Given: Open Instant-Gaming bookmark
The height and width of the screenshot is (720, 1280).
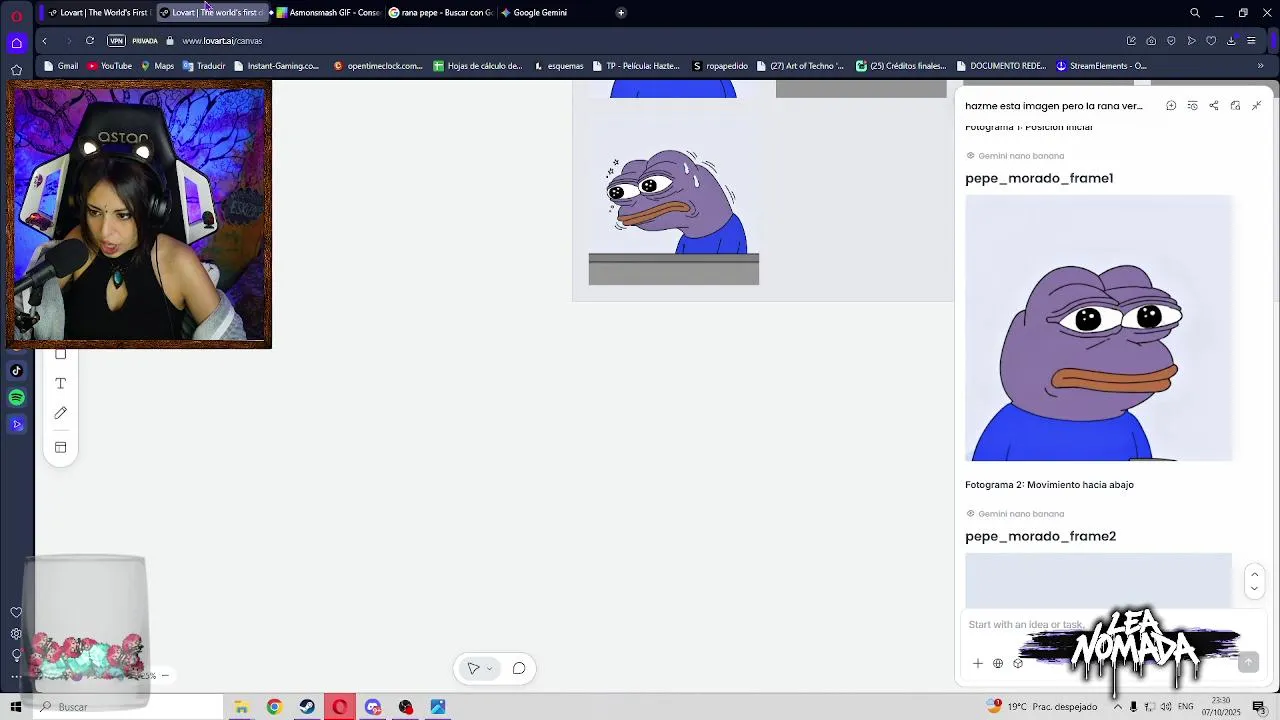Looking at the screenshot, I should [276, 66].
